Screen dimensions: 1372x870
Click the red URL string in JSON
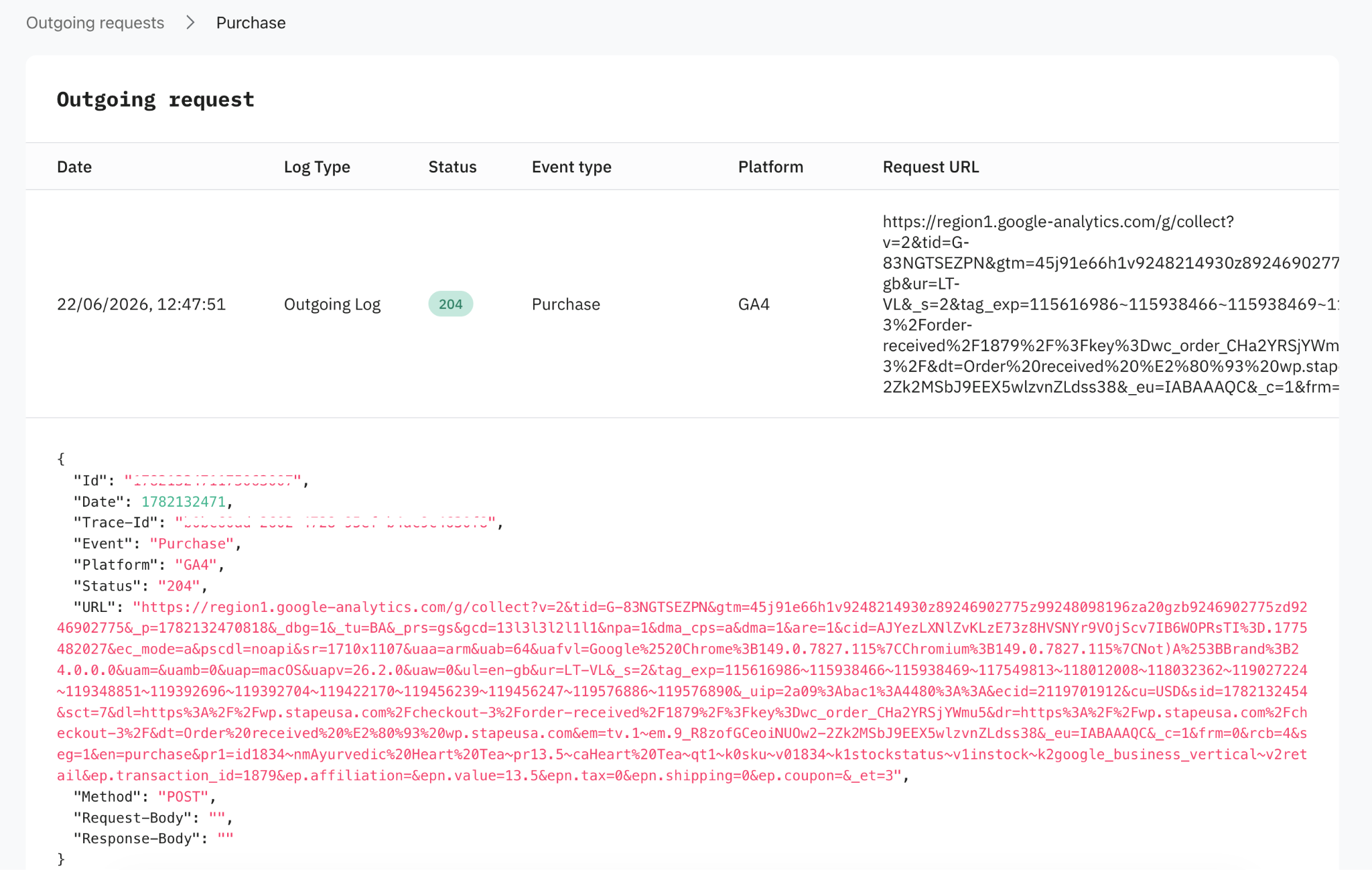(x=682, y=691)
